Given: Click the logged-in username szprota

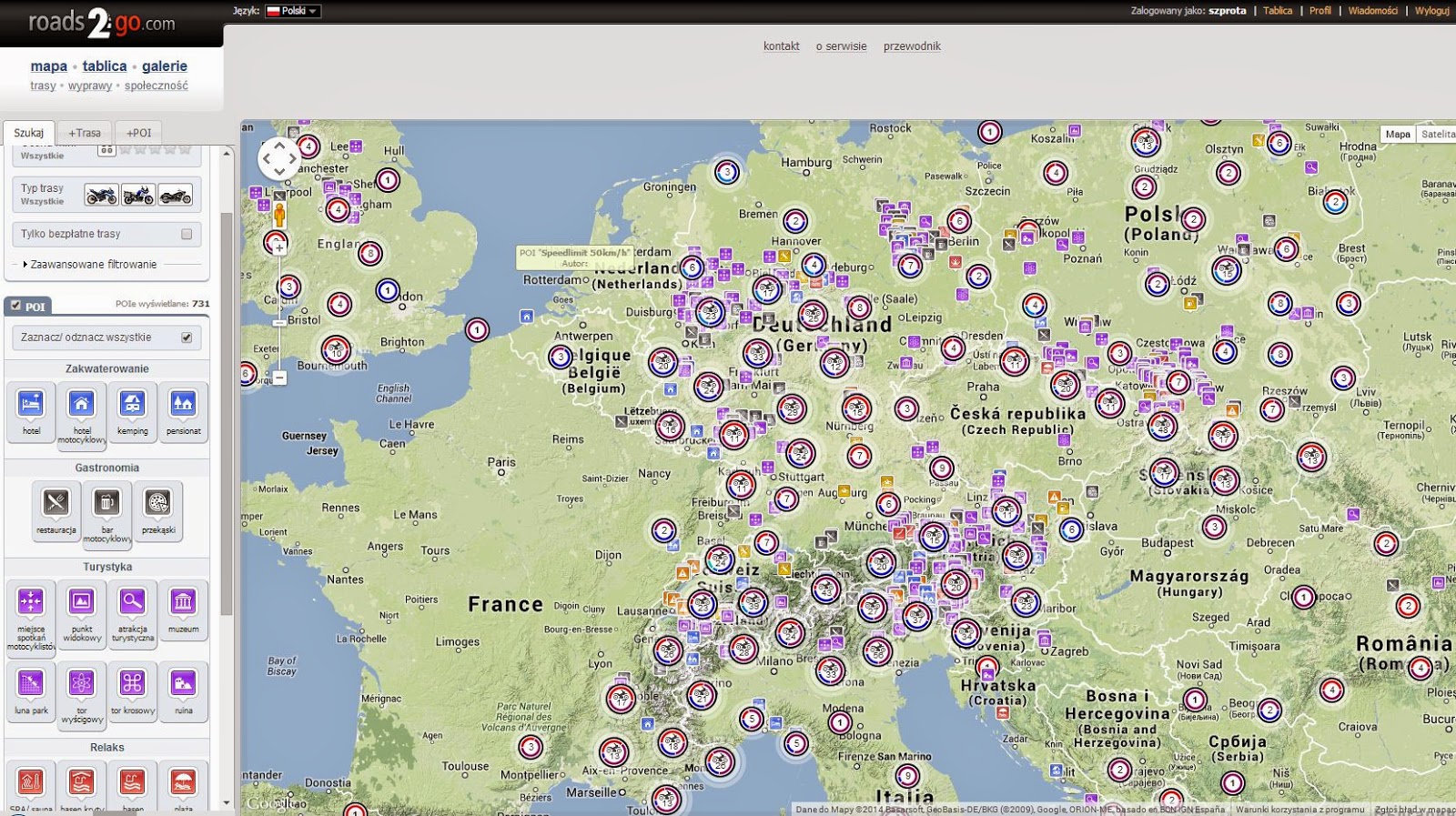Looking at the screenshot, I should pyautogui.click(x=1228, y=11).
